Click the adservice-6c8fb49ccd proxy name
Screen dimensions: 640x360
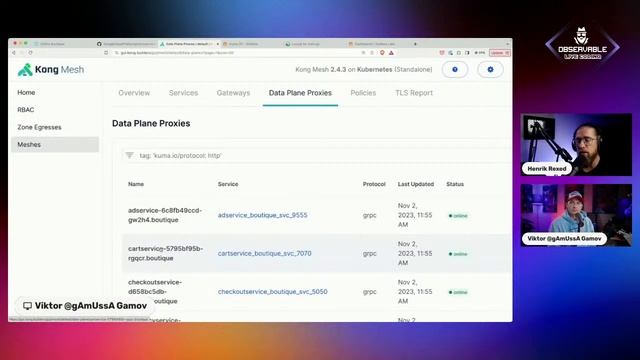pyautogui.click(x=165, y=215)
